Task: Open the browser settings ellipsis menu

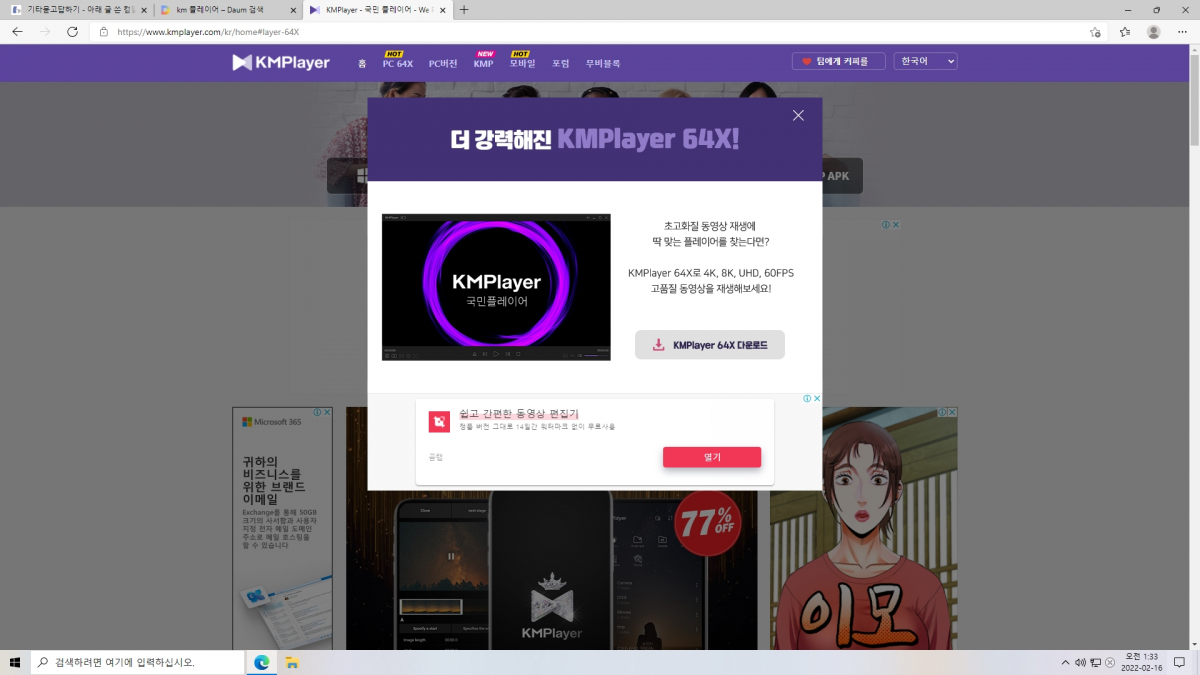Action: [1182, 32]
